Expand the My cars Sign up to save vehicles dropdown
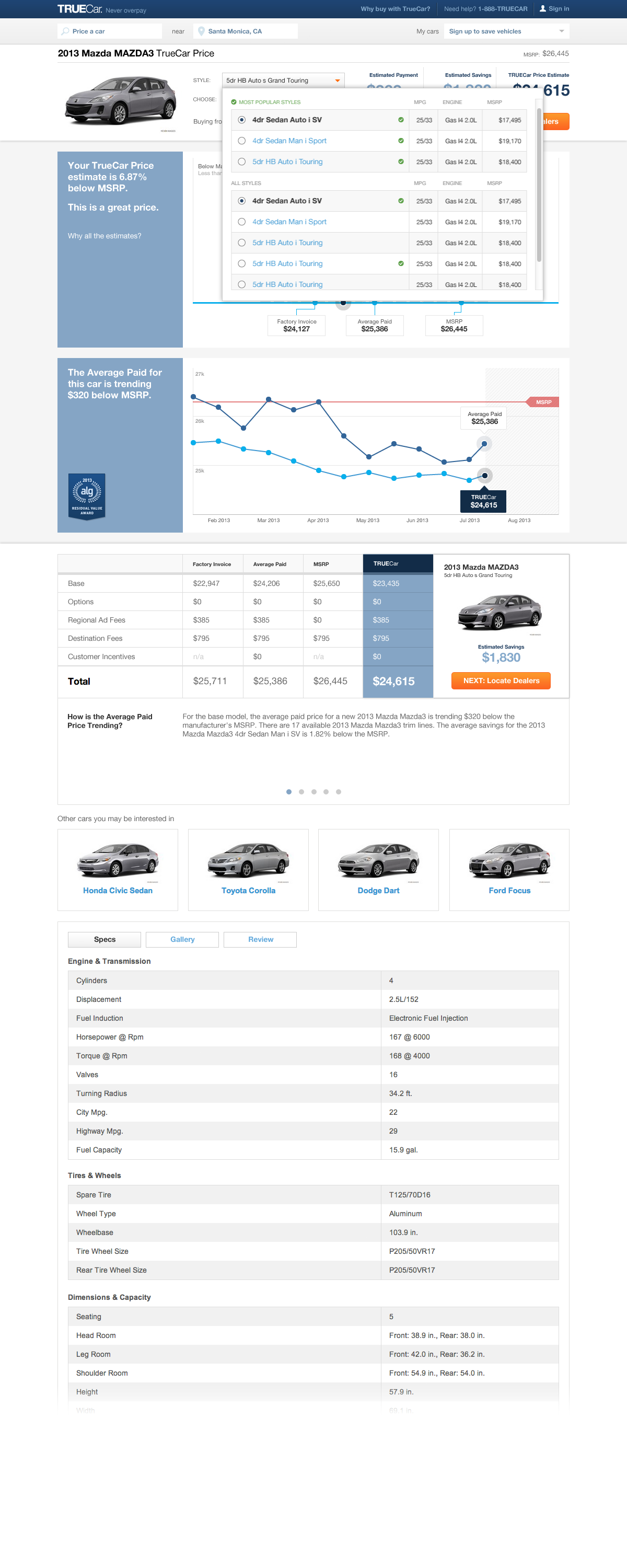This screenshot has height=1568, width=627. pyautogui.click(x=506, y=31)
